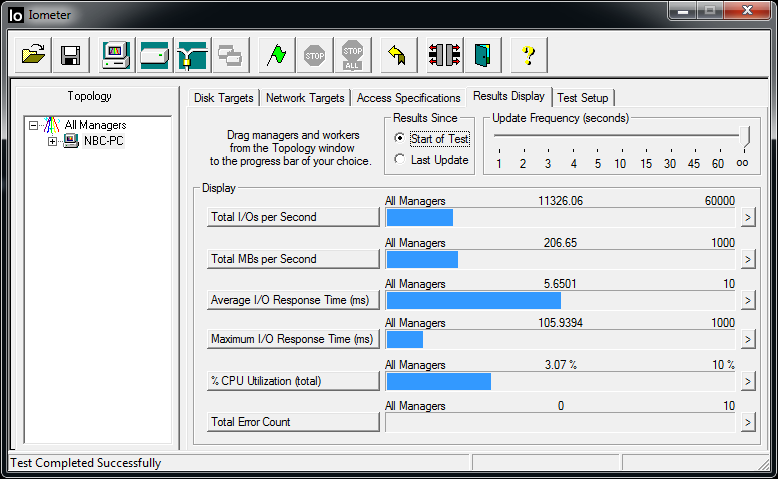This screenshot has height=479, width=778.
Task: Click the 206.65 MBs per second value
Action: point(560,243)
